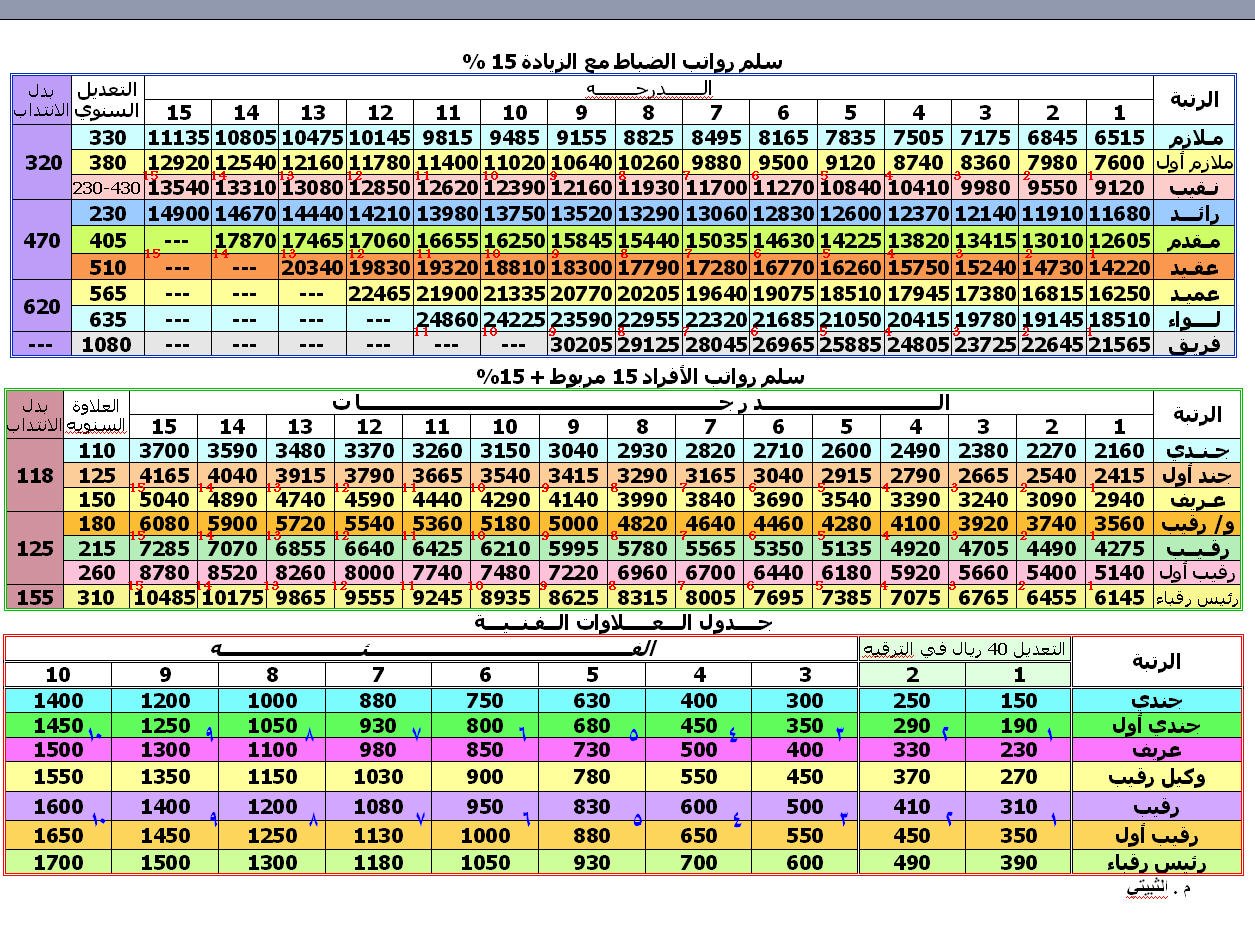Viewport: 1255px width, 939px height.
Task: Select the allowance value 155
Action: click(35, 597)
